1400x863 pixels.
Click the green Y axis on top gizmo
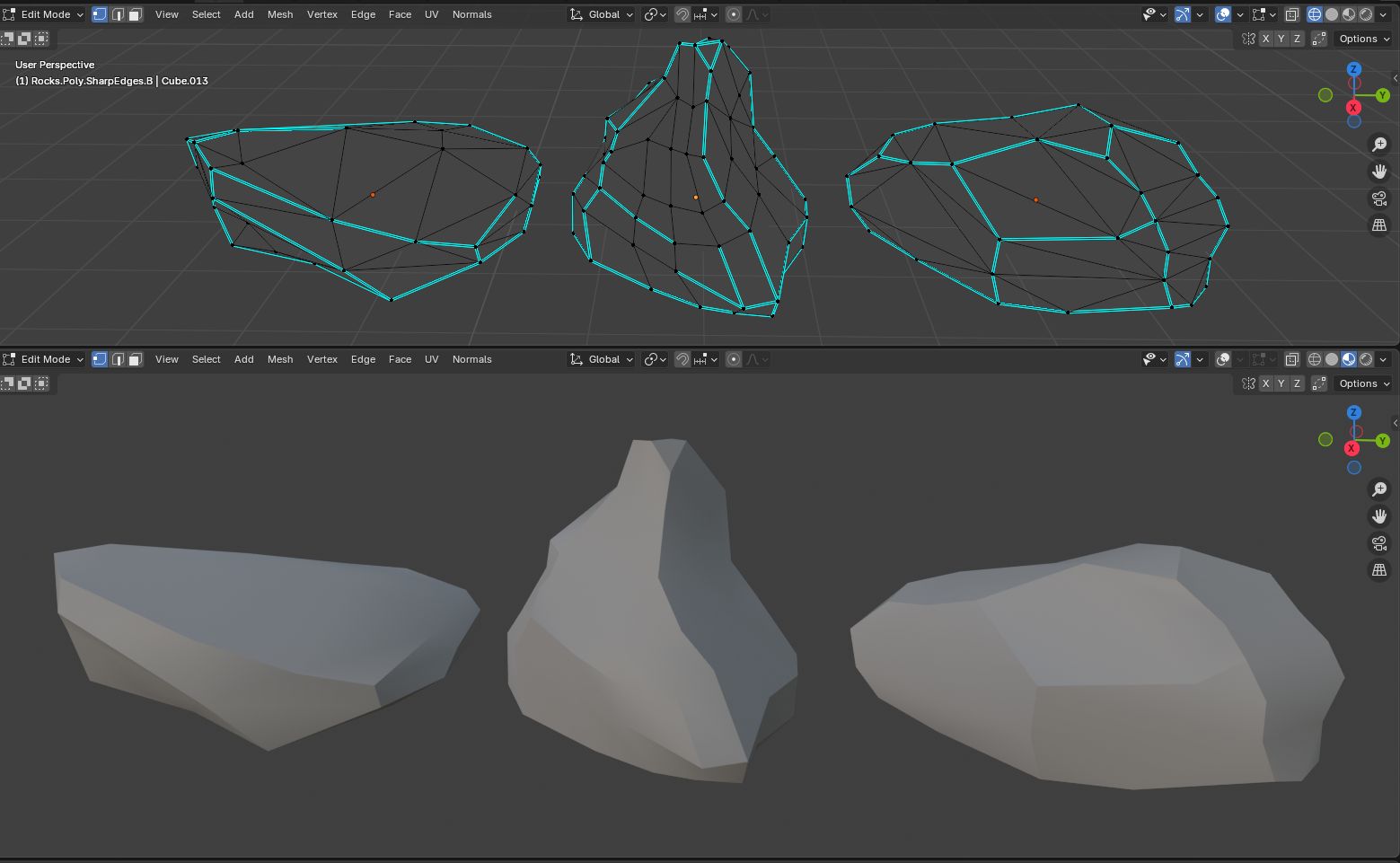click(1383, 95)
